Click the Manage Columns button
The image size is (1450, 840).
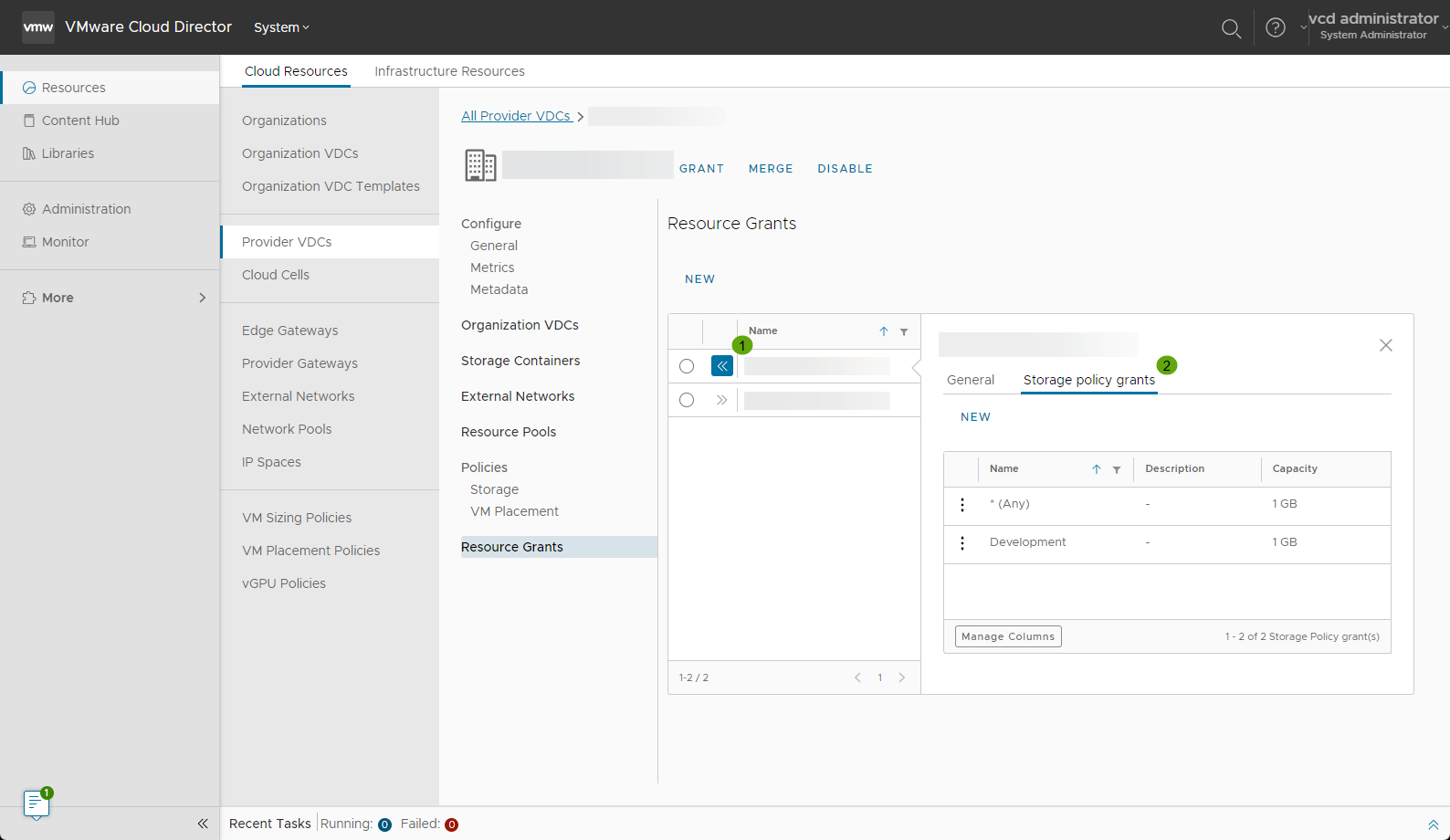click(1008, 636)
